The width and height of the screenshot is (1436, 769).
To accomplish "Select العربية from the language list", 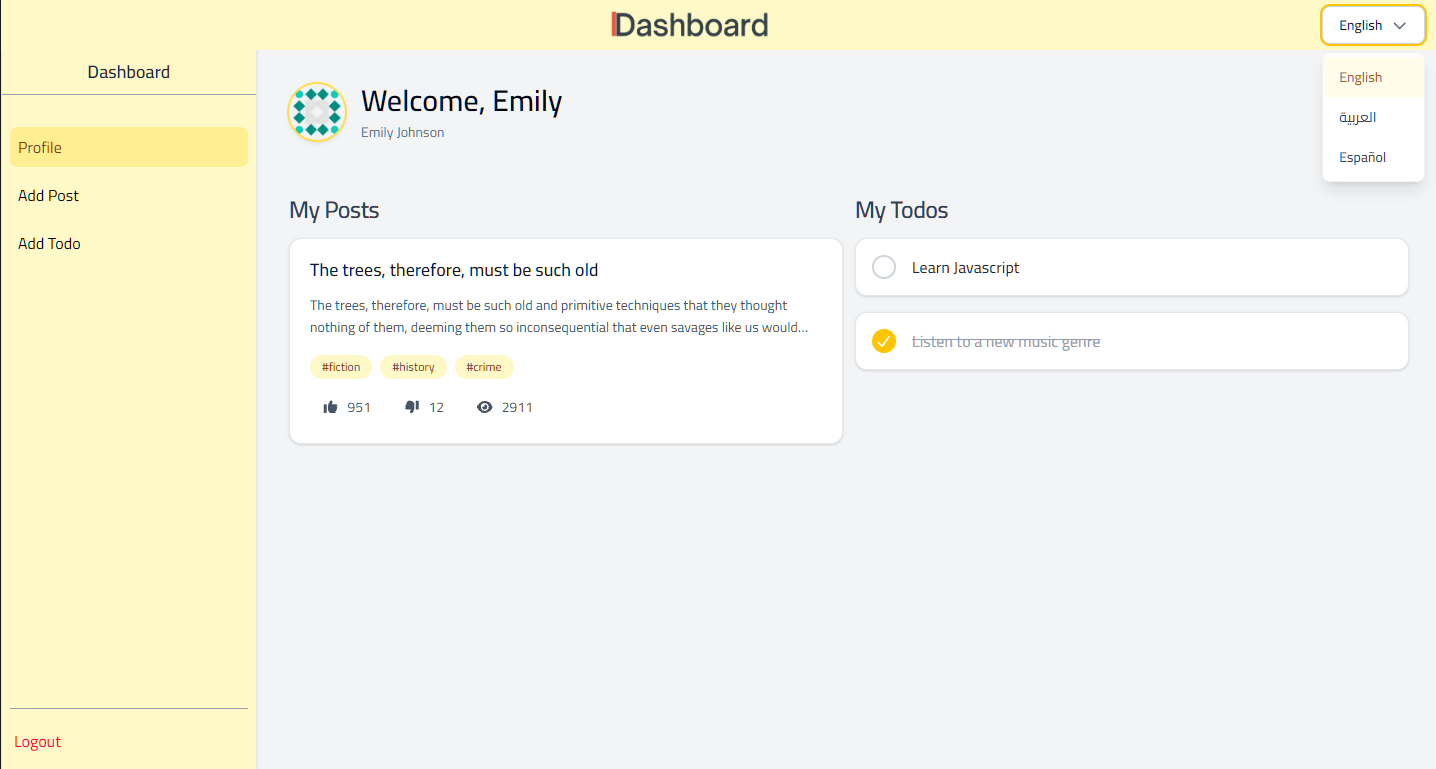I will pyautogui.click(x=1373, y=117).
